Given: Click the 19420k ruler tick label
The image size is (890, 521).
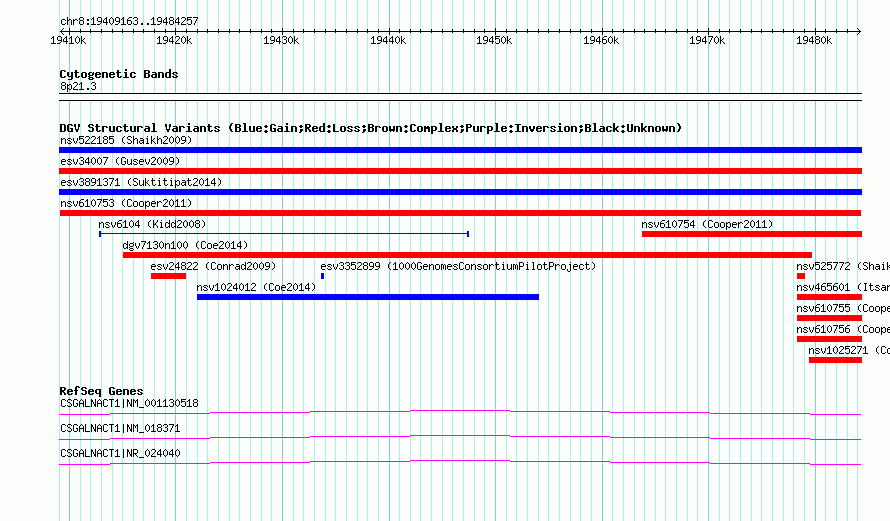Looking at the screenshot, I should click(x=174, y=40).
